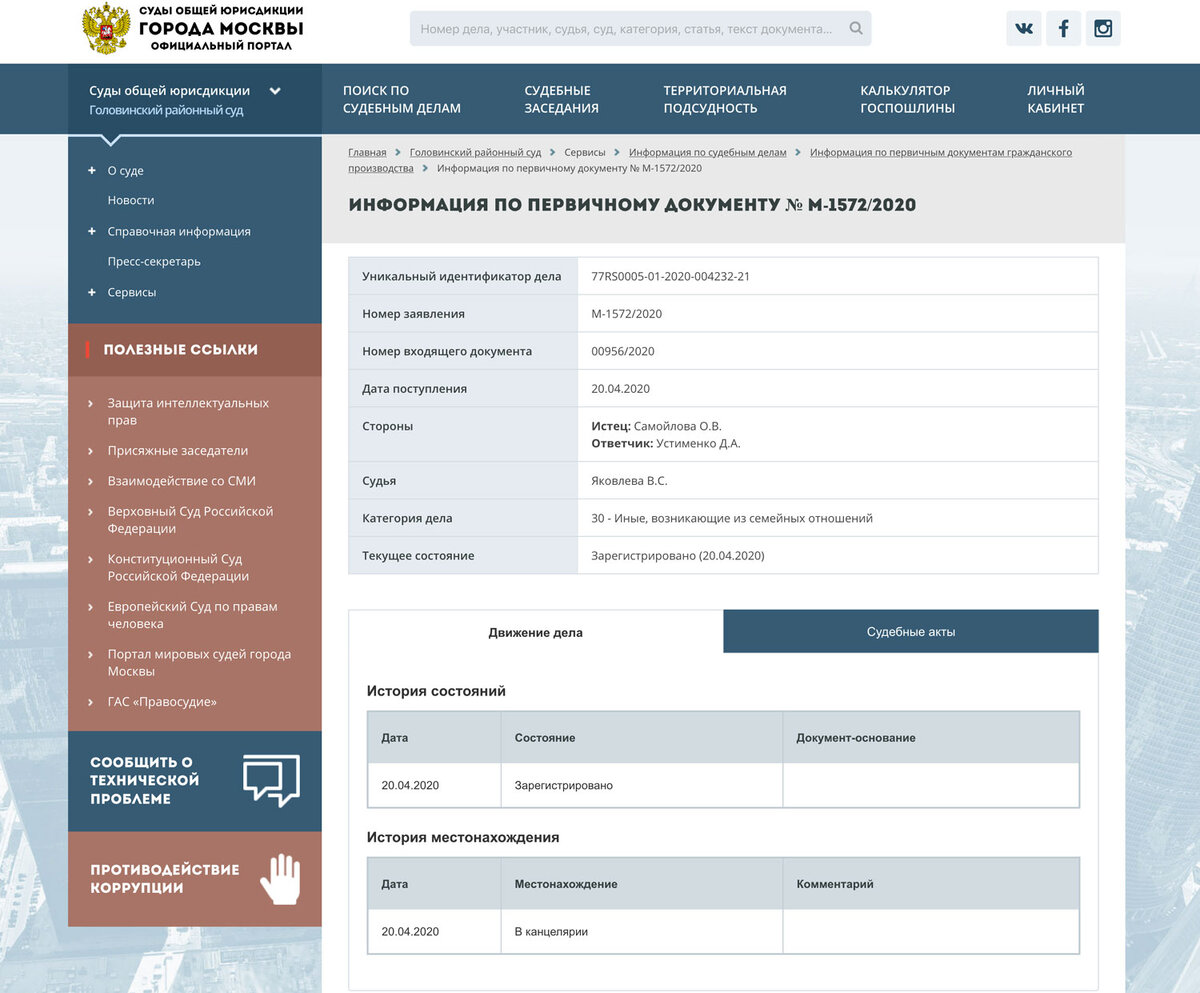The image size is (1200, 993).
Task: Open Информация по судебным делам breadcrumb
Action: (708, 153)
